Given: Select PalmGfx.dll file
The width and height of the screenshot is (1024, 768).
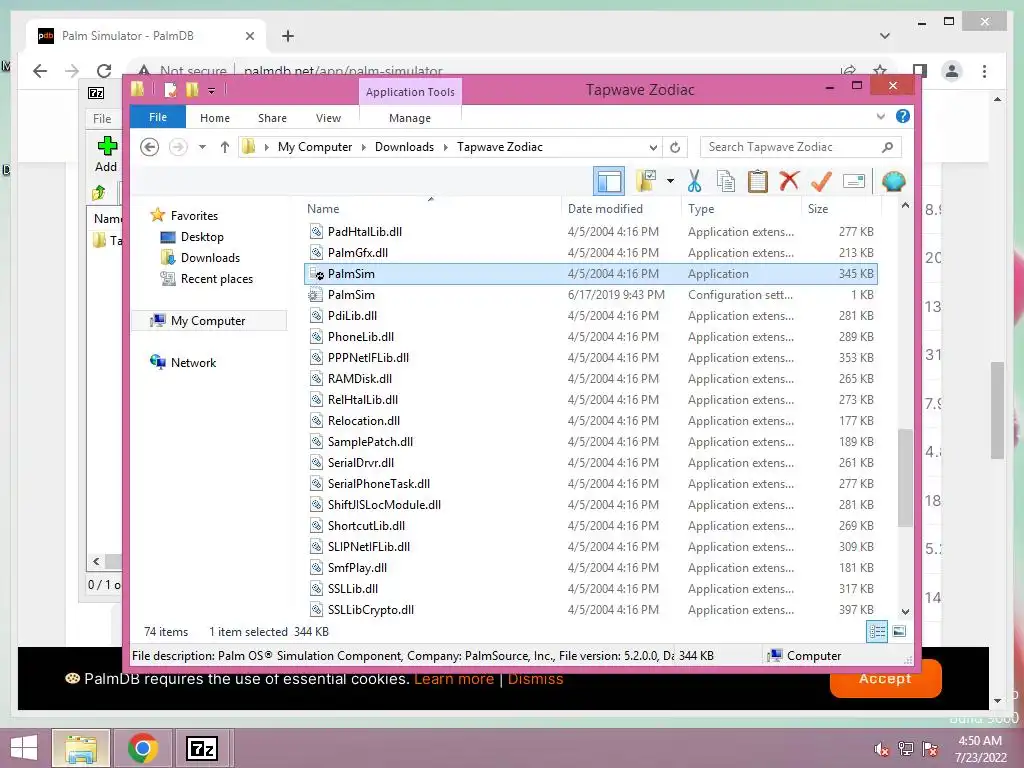Looking at the screenshot, I should (591, 253).
